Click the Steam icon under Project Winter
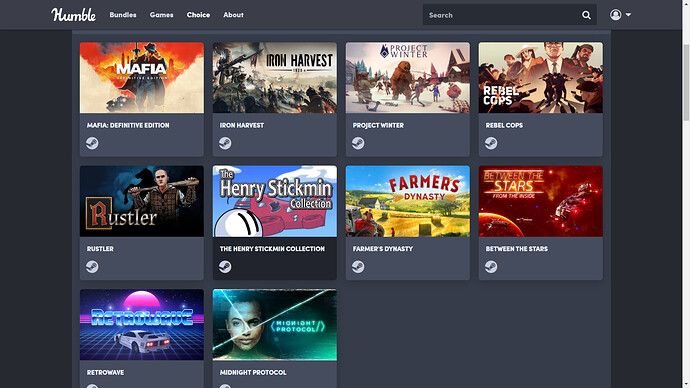690x388 pixels. tap(358, 143)
